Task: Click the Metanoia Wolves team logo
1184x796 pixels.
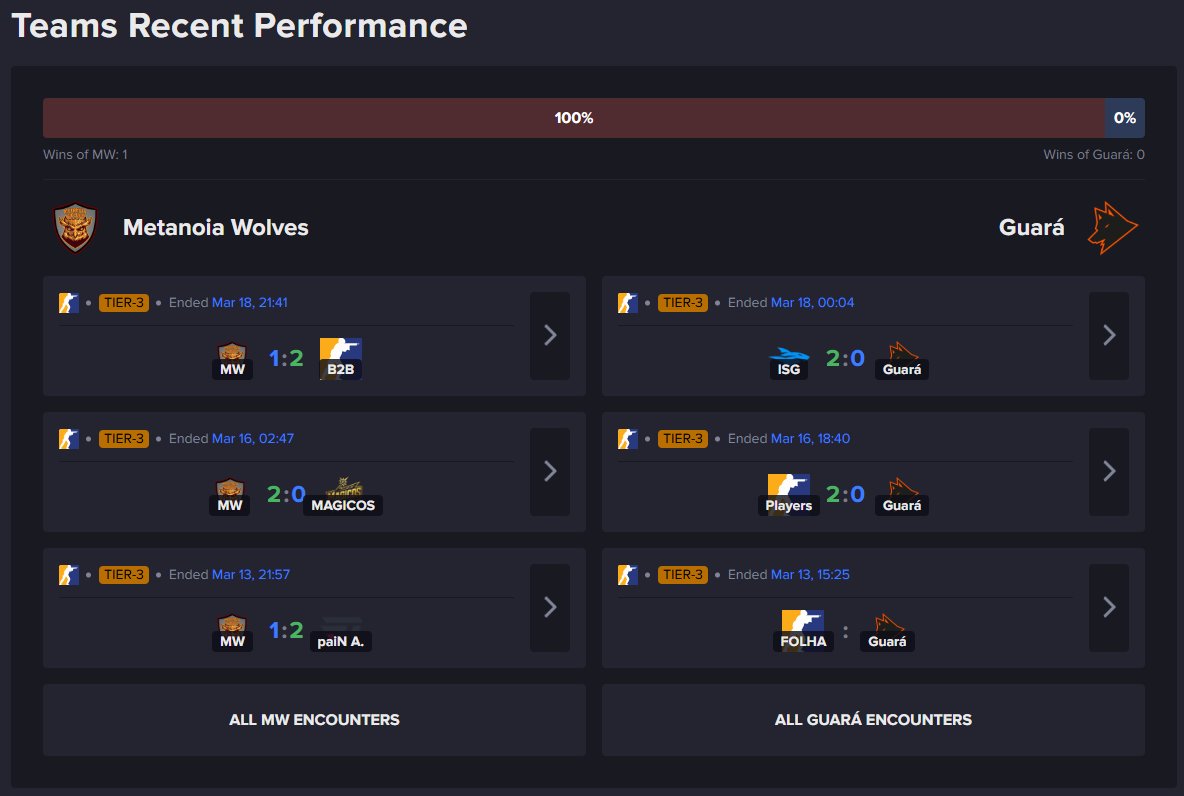Action: tap(76, 228)
